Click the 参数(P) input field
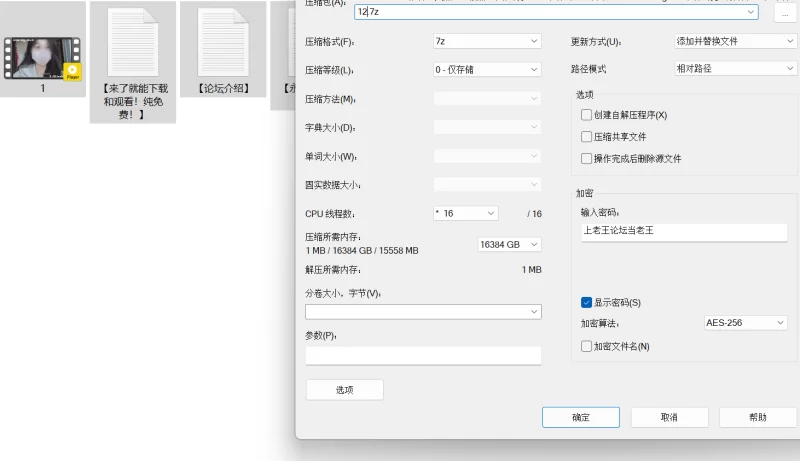The image size is (800, 461). click(423, 355)
